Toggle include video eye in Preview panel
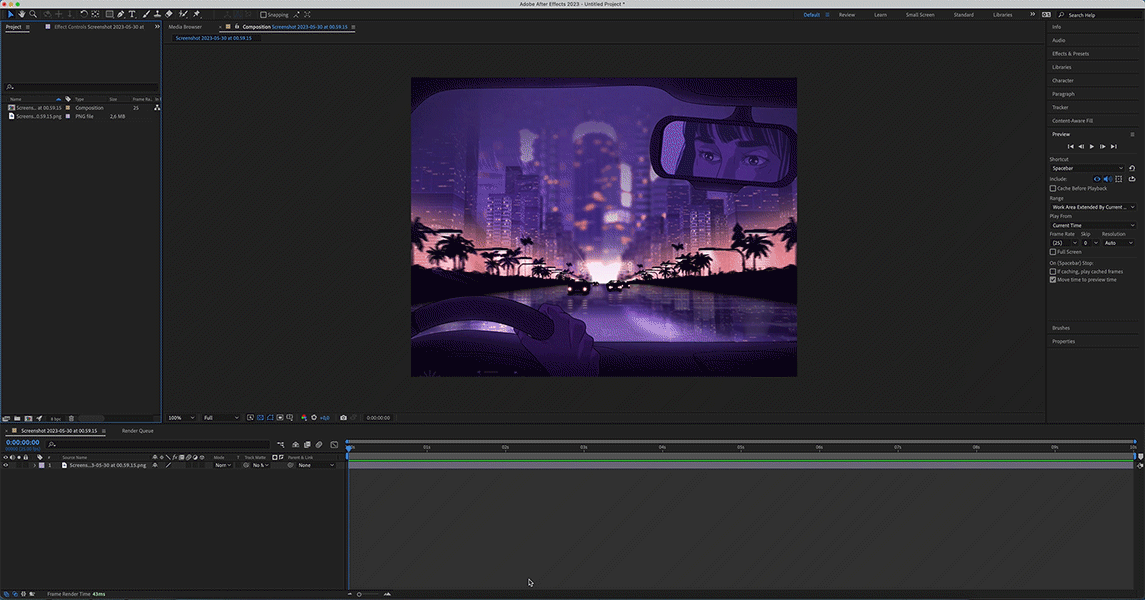1145x600 pixels. pyautogui.click(x=1097, y=179)
